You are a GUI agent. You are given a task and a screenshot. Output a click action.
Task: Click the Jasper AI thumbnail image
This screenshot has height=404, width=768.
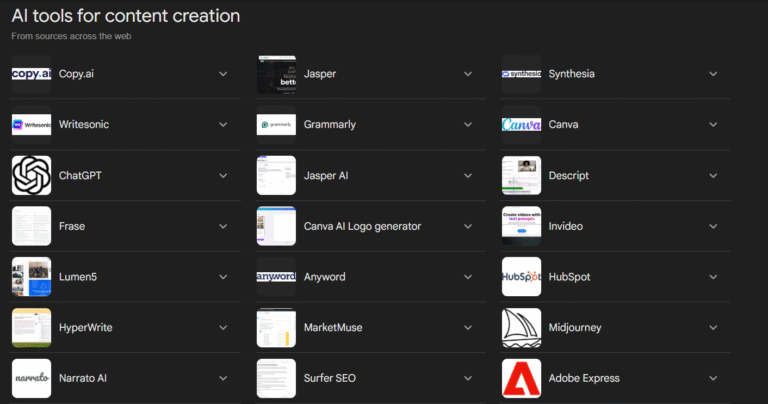[276, 175]
